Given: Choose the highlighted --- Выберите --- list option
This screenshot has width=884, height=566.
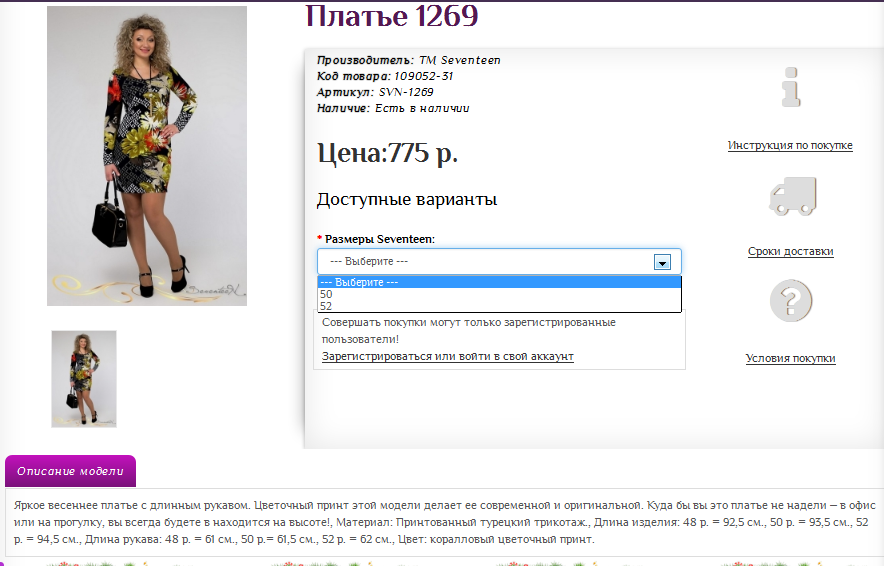Looking at the screenshot, I should (500, 282).
